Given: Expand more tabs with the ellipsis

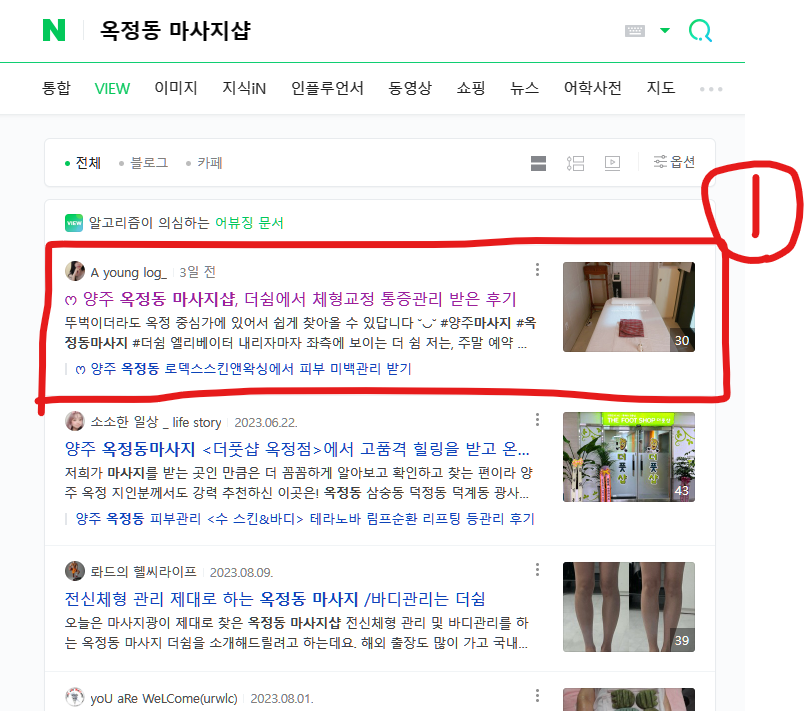Looking at the screenshot, I should [x=711, y=89].
